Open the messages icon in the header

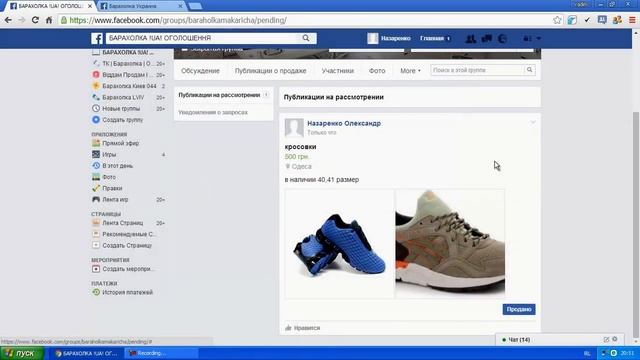[487, 38]
